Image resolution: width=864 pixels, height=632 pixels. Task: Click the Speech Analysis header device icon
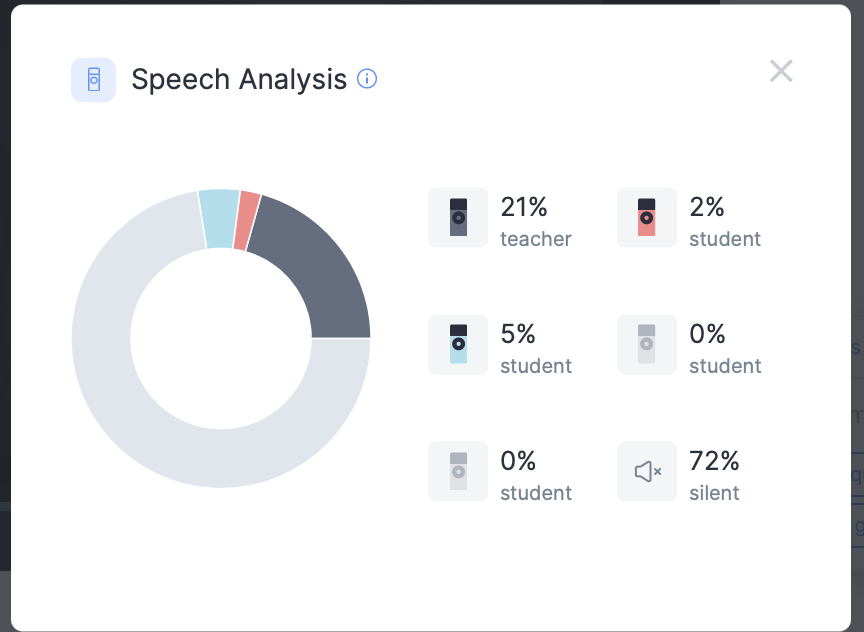[x=93, y=80]
